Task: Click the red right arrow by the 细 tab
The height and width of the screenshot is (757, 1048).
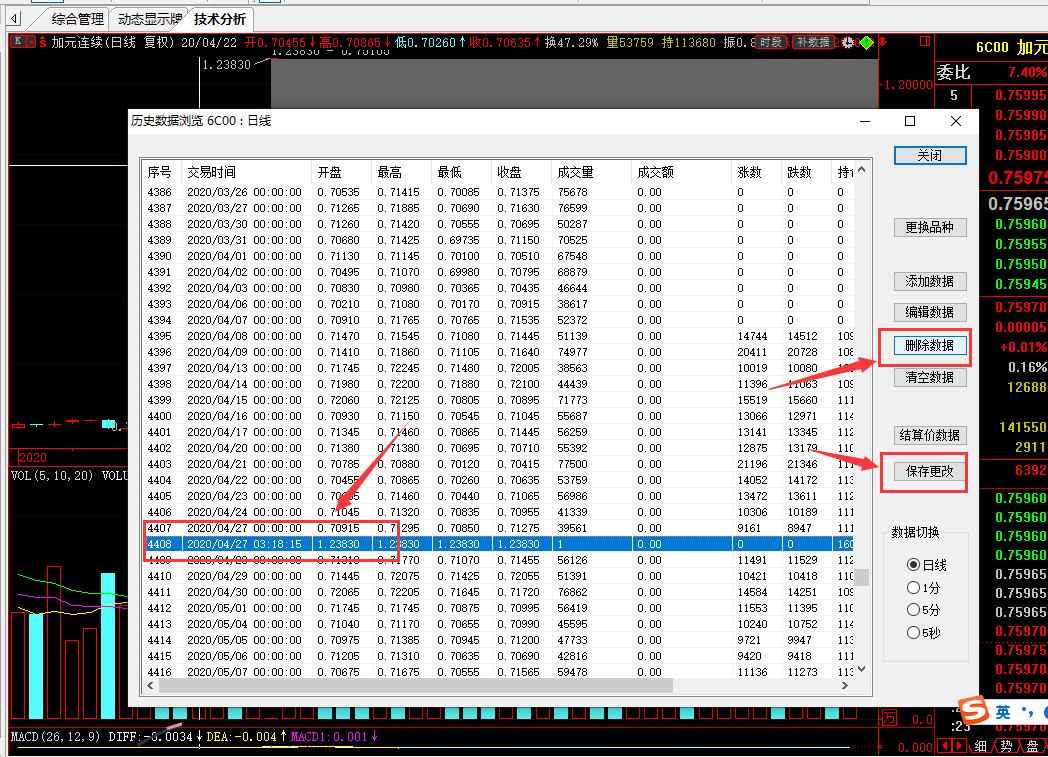Action: coord(959,746)
